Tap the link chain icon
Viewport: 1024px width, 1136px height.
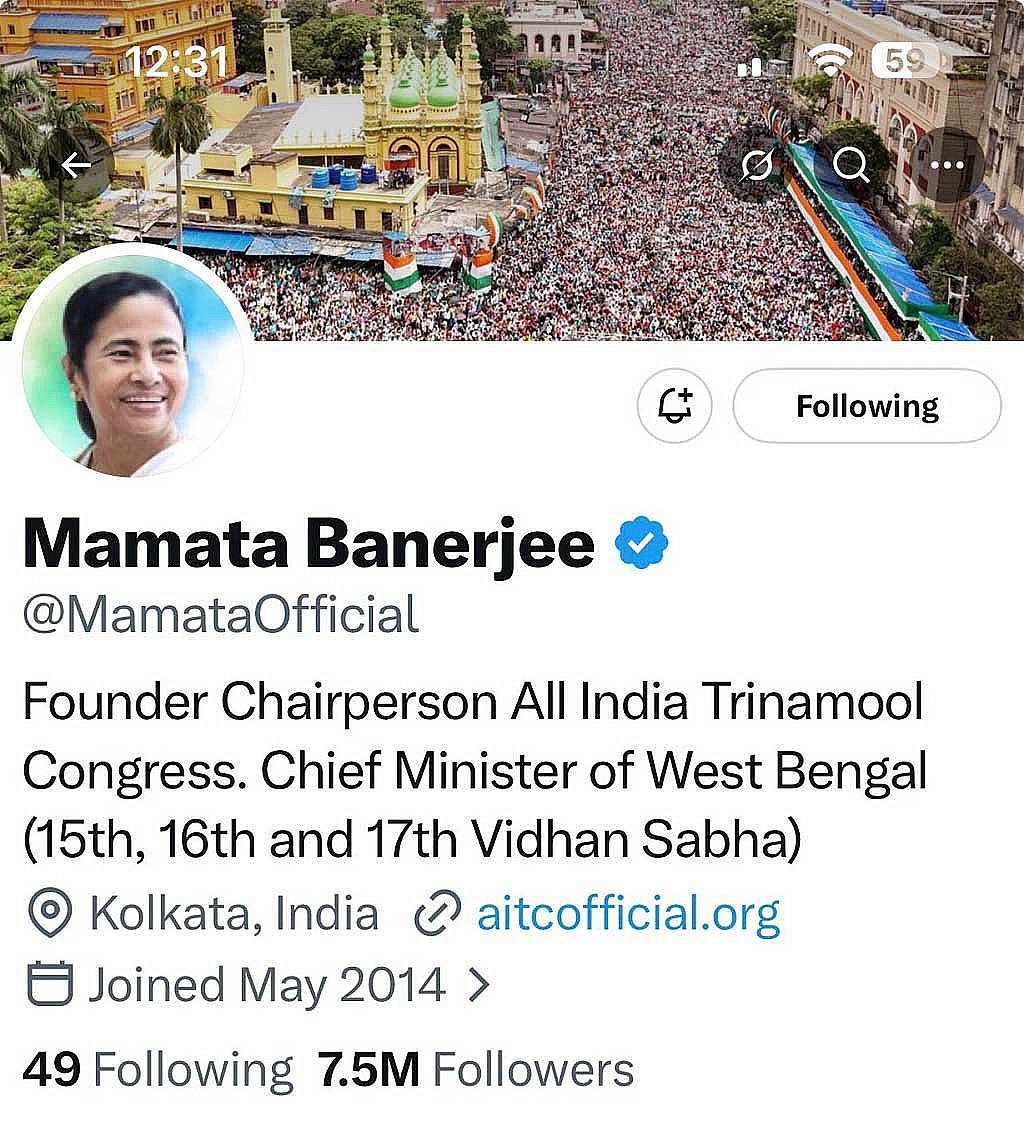pyautogui.click(x=437, y=913)
